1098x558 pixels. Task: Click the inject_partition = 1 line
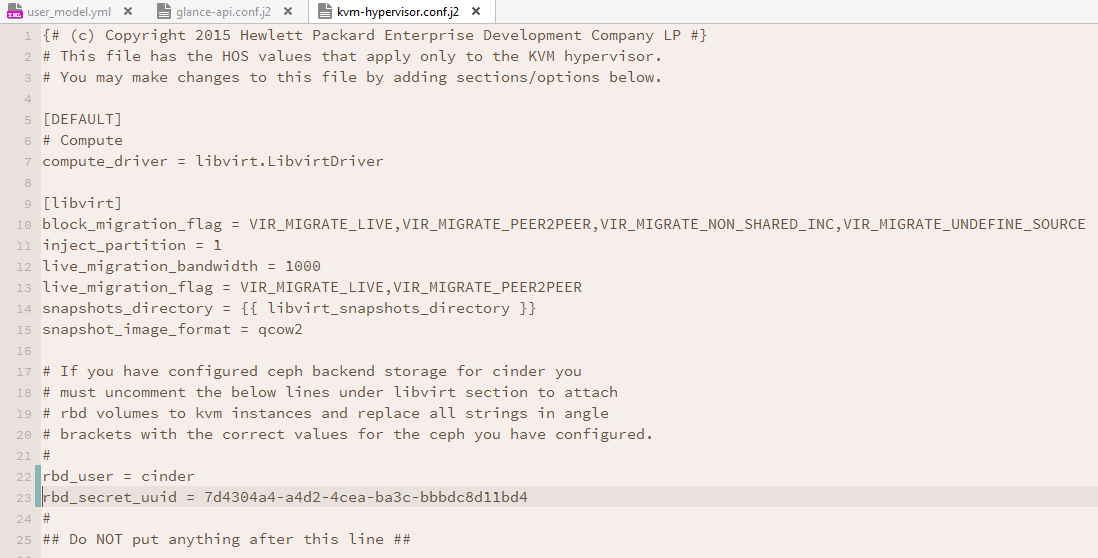(132, 245)
